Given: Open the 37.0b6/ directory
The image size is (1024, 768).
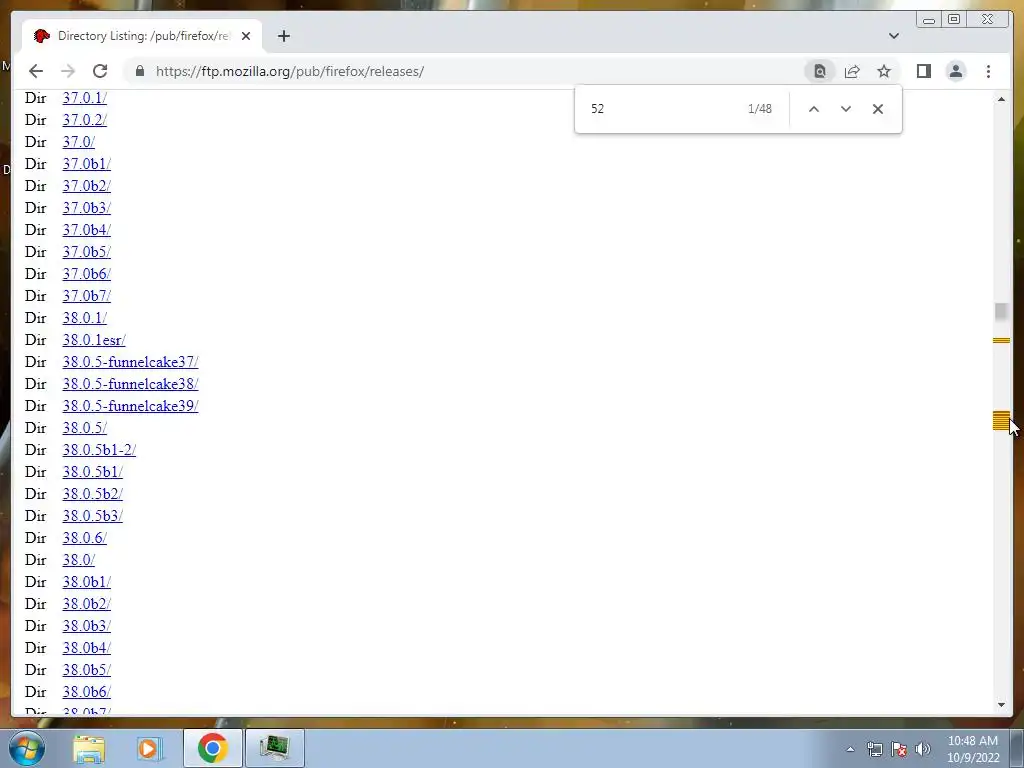Looking at the screenshot, I should coord(86,274).
